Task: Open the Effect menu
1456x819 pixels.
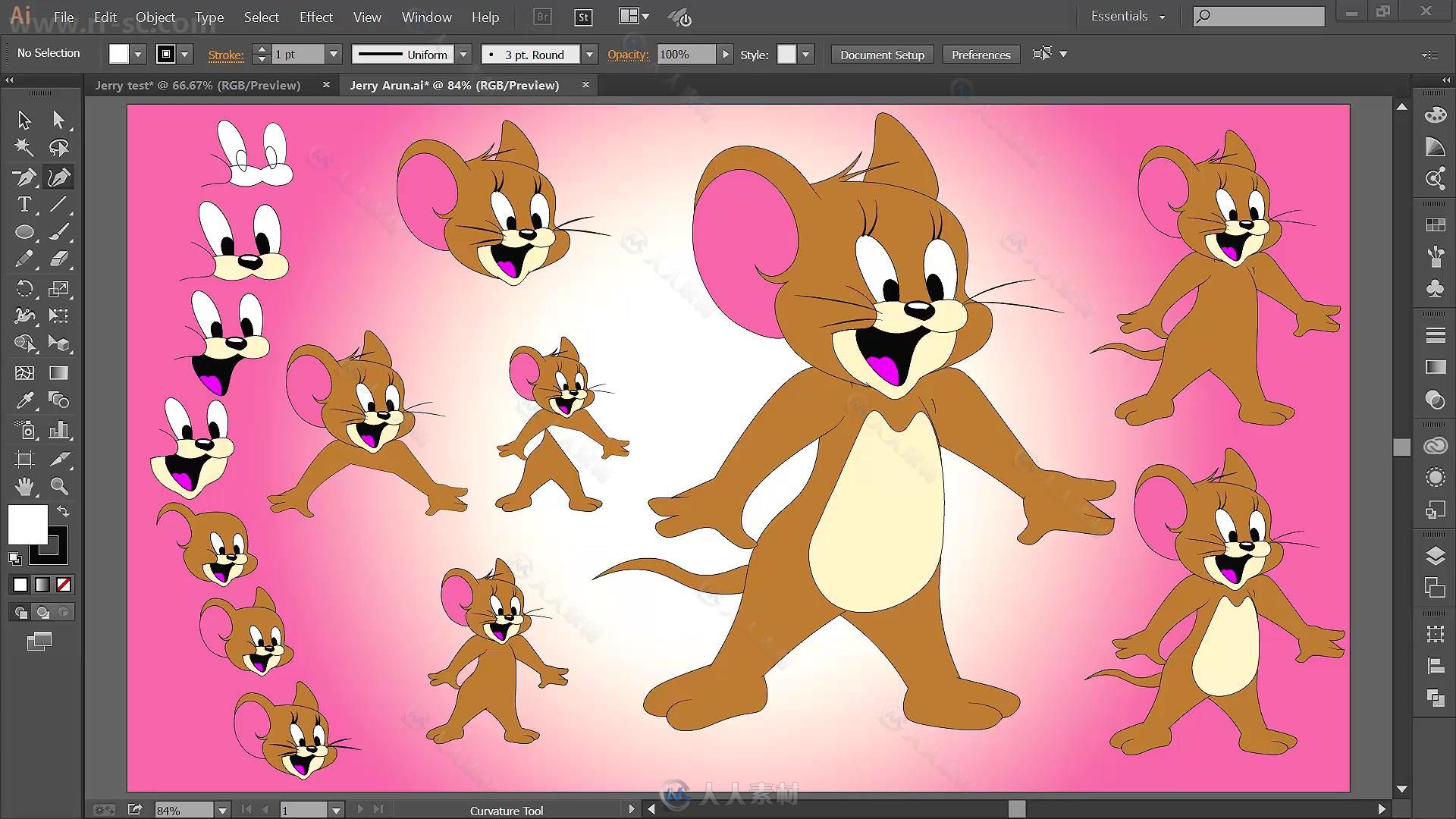Action: pyautogui.click(x=316, y=17)
